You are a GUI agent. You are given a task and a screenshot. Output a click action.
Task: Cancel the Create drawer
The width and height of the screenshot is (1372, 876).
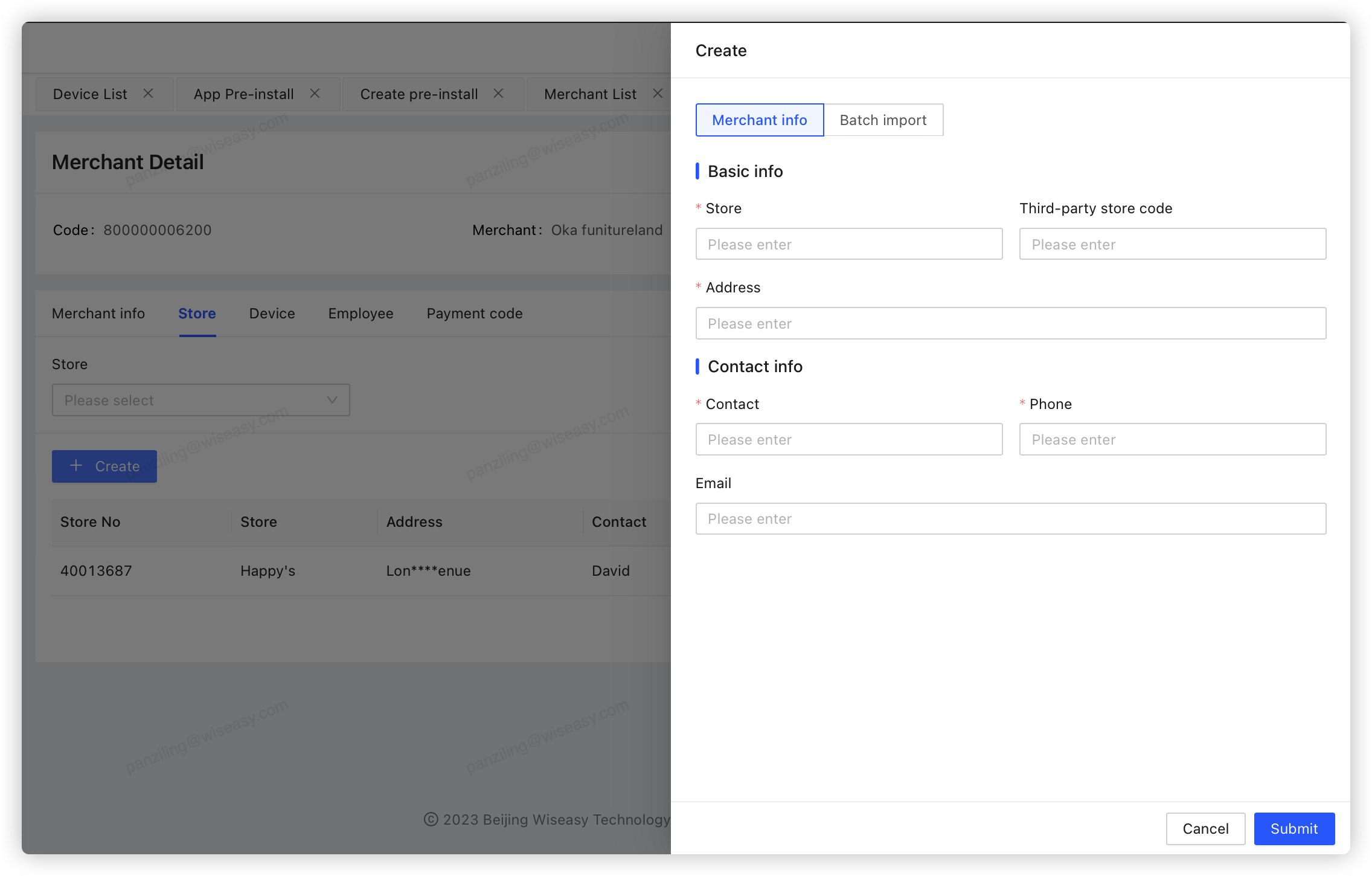(x=1205, y=829)
